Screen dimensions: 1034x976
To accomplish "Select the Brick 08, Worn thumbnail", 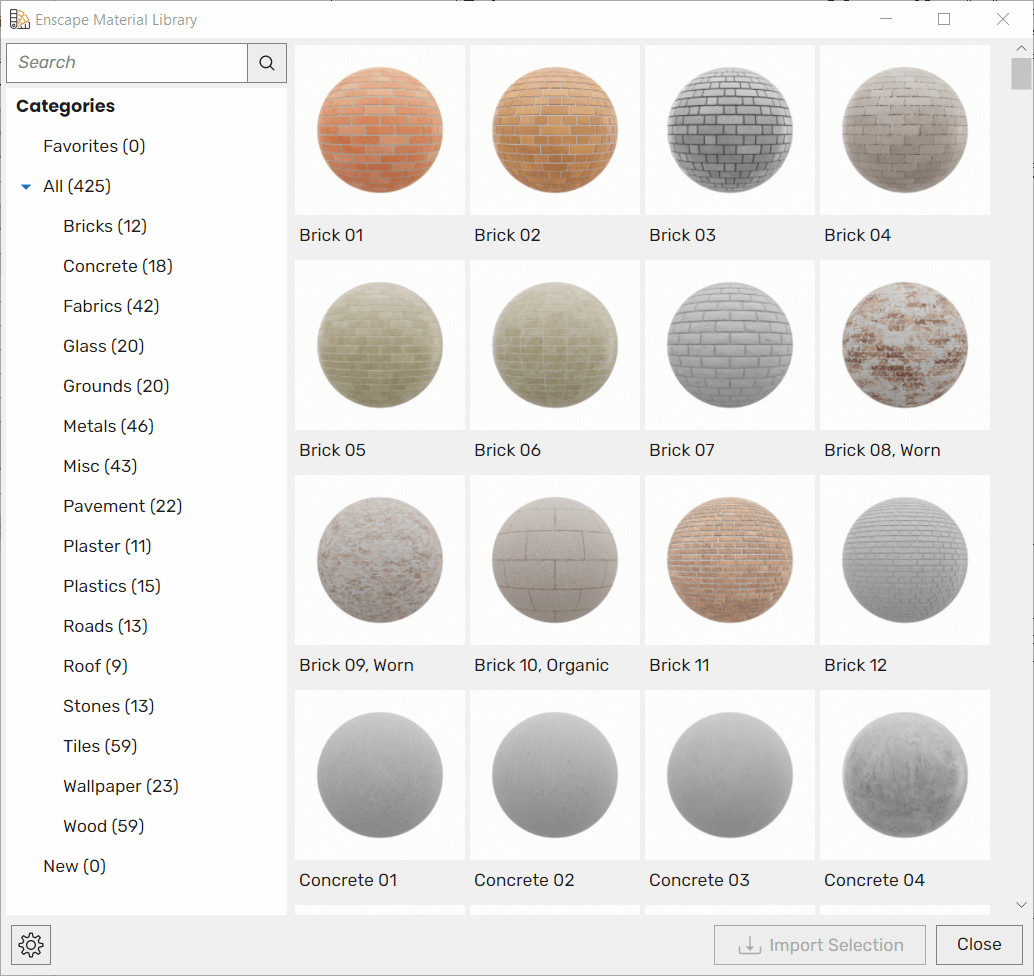I will tap(905, 345).
